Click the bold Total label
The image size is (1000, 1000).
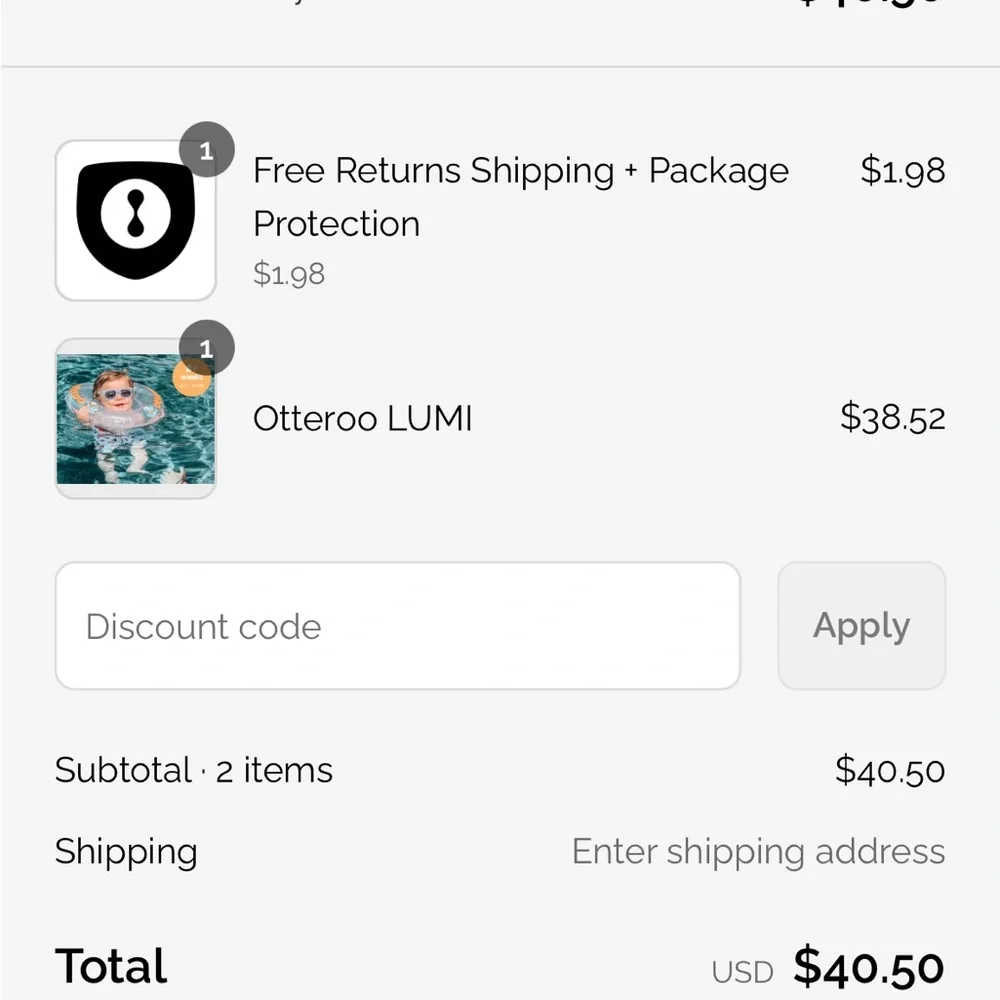point(111,966)
